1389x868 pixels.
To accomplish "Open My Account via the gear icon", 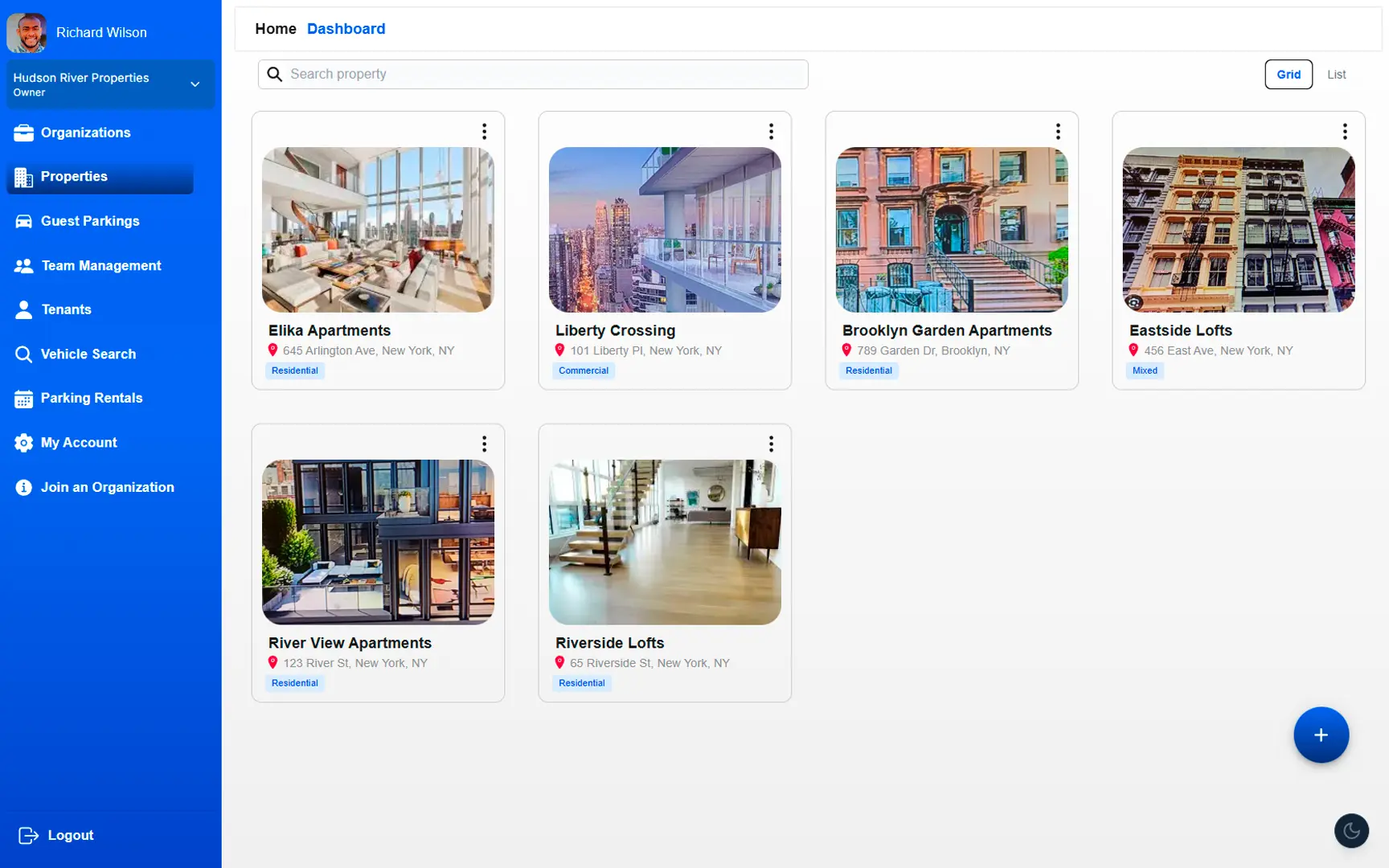I will click(x=23, y=442).
